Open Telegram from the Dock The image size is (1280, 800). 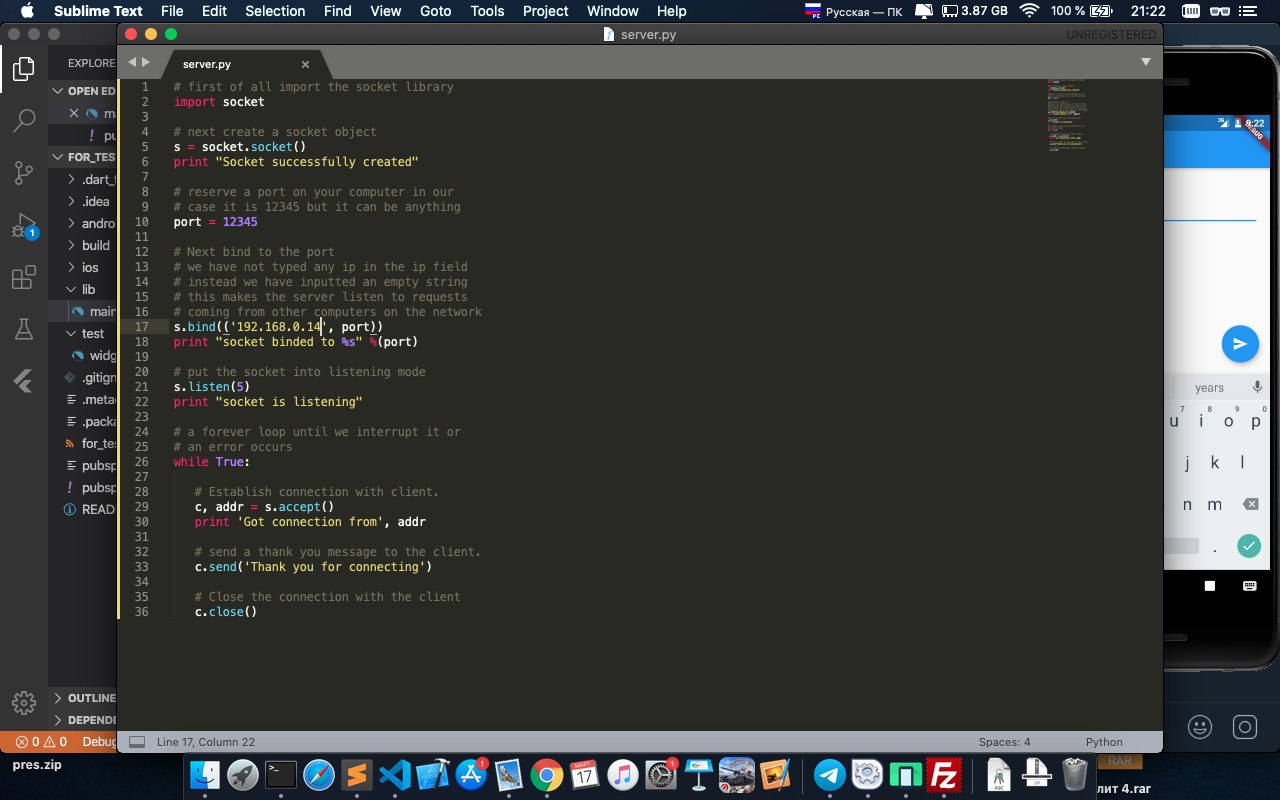829,775
